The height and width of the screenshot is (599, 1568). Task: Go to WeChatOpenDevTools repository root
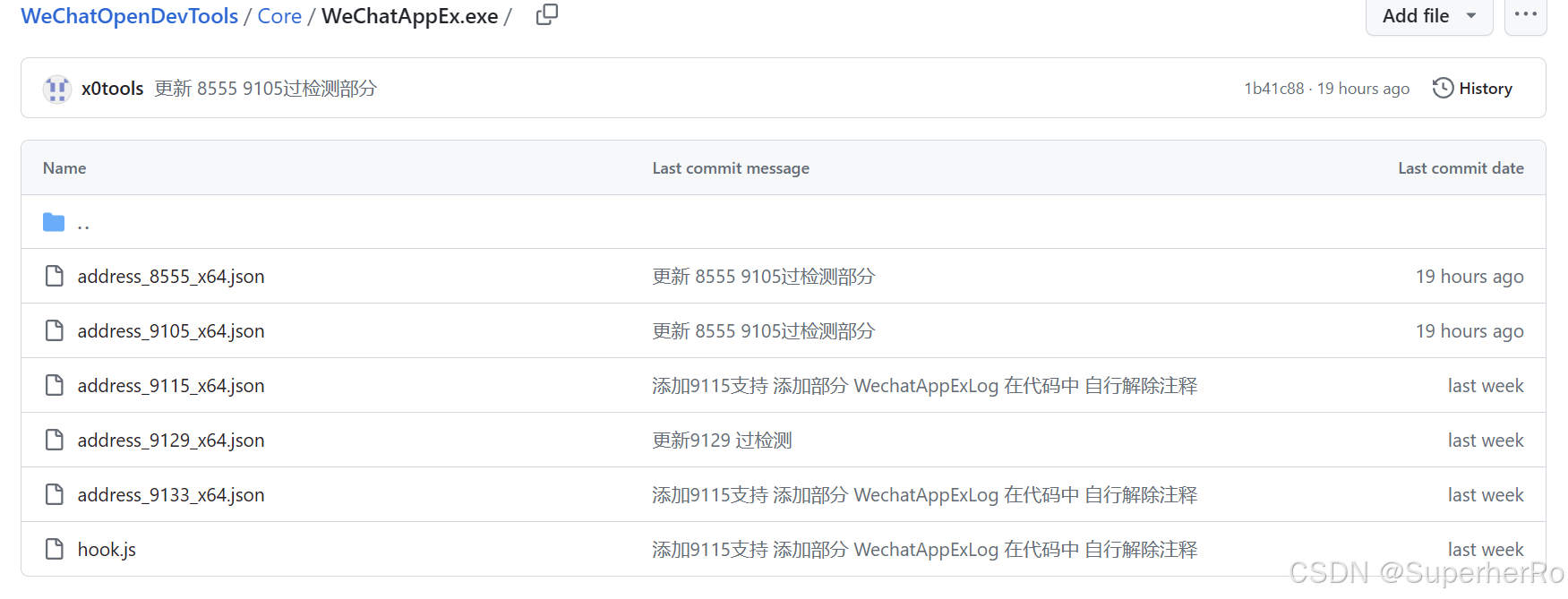[x=130, y=16]
